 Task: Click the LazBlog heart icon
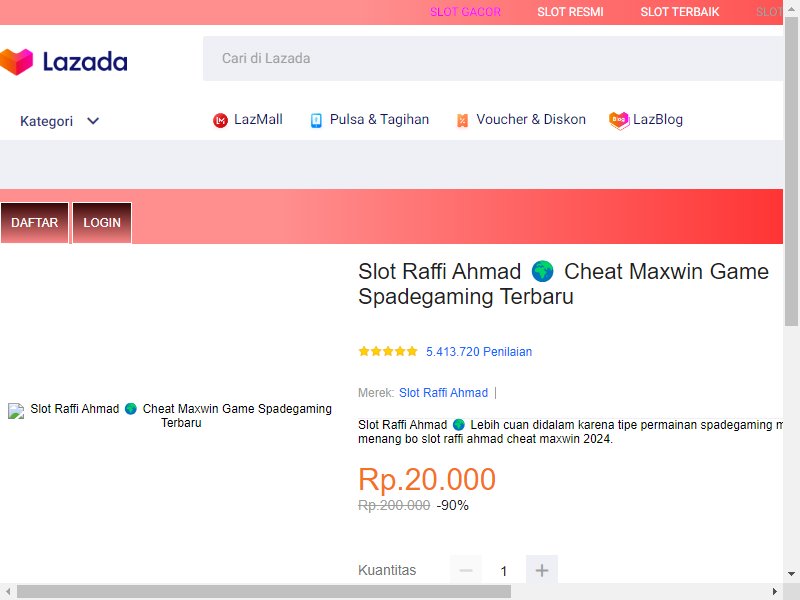(x=619, y=120)
